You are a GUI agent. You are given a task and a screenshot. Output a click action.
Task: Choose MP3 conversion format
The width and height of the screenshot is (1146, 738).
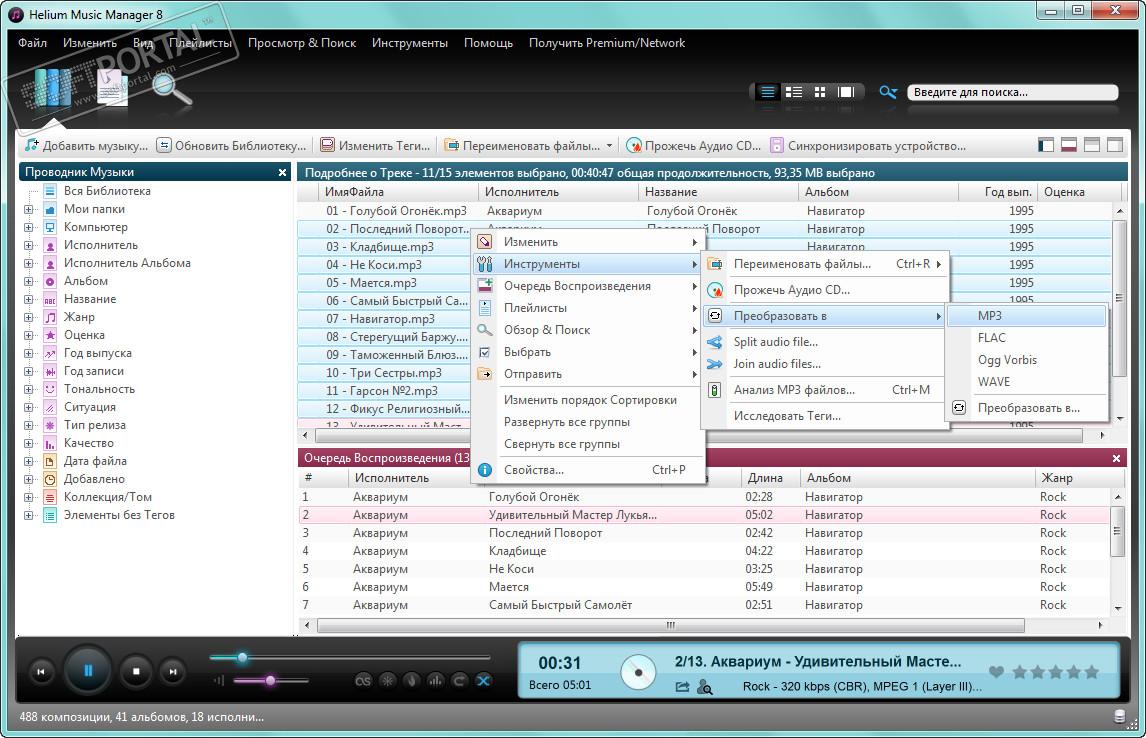tap(1026, 316)
